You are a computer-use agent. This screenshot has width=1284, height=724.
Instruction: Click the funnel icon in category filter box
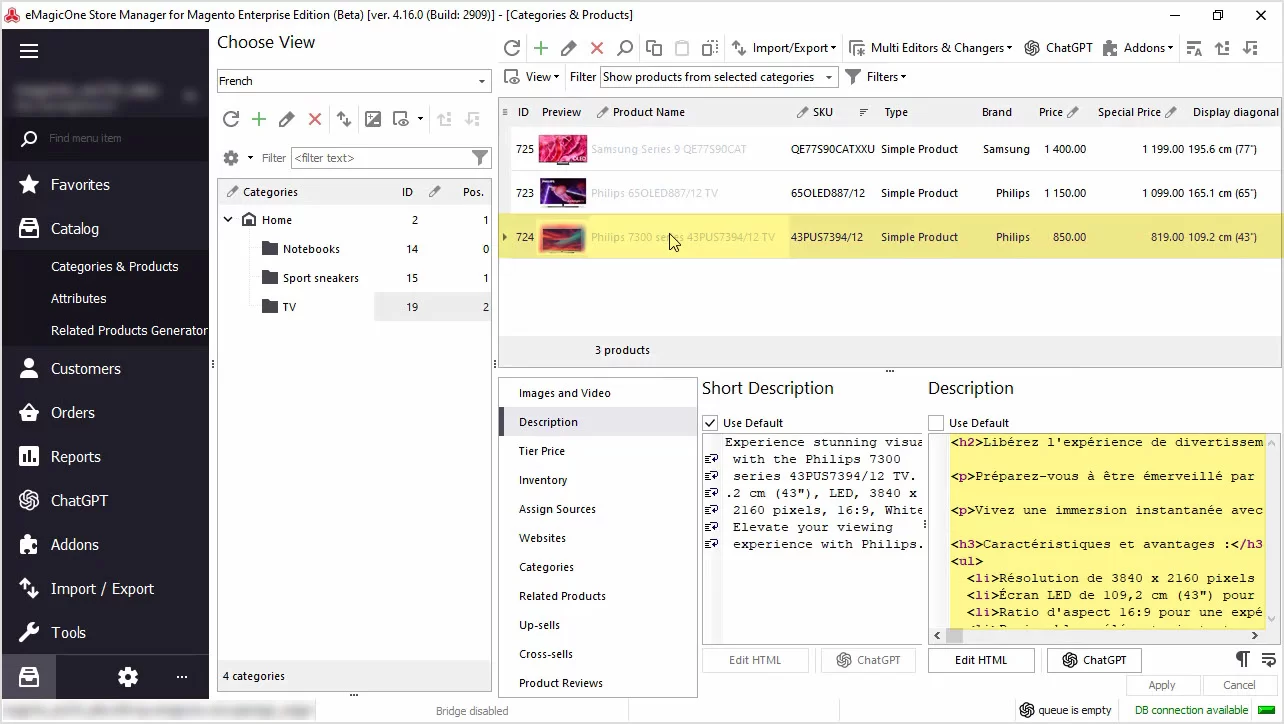coord(480,158)
